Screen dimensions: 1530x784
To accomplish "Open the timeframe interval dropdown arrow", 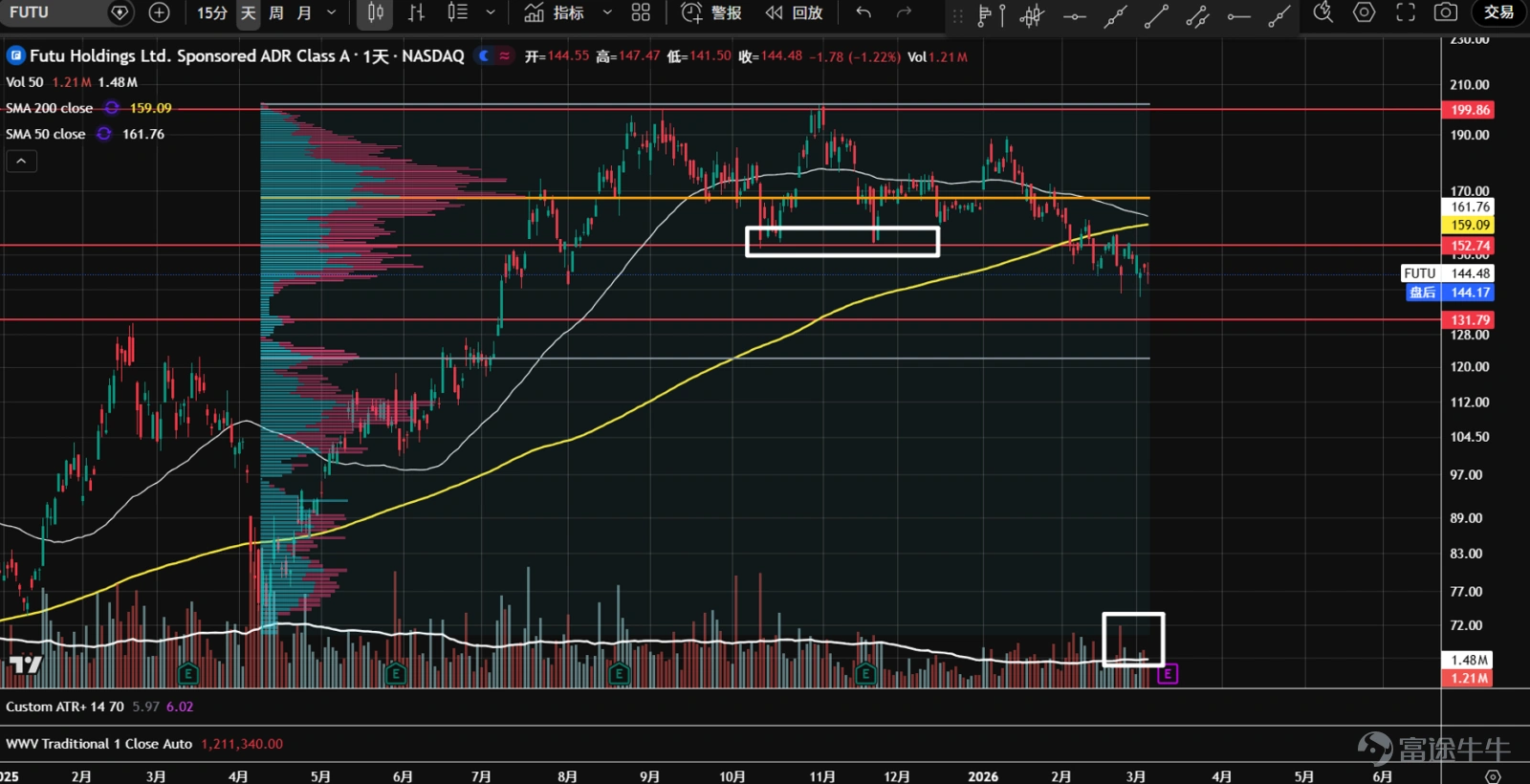I will [x=332, y=12].
